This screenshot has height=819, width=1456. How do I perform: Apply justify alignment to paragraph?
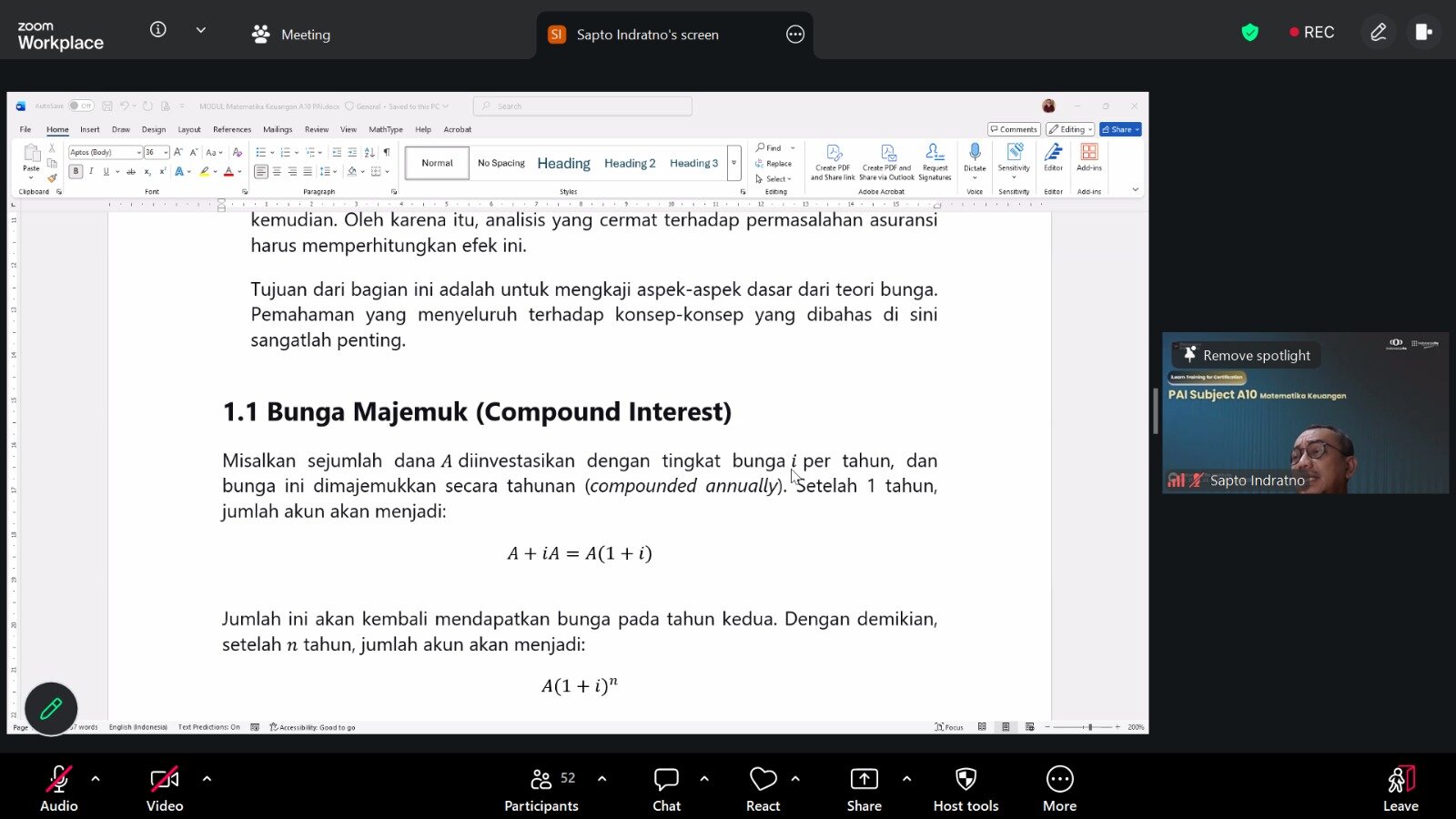pyautogui.click(x=308, y=171)
